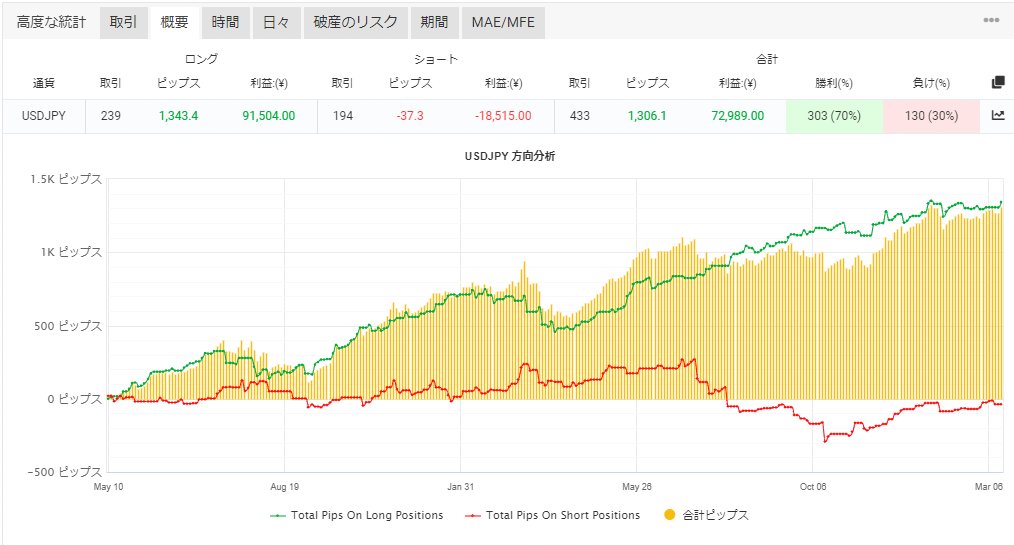The height and width of the screenshot is (545, 1014).
Task: Click the short pips value -37.3
Action: [410, 116]
